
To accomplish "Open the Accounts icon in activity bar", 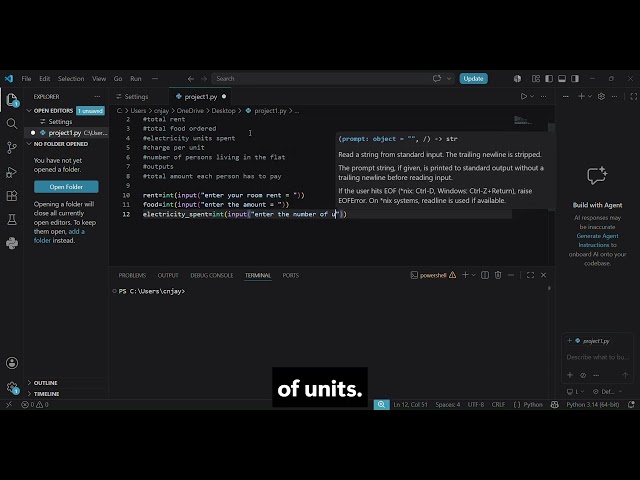I will click(x=12, y=363).
